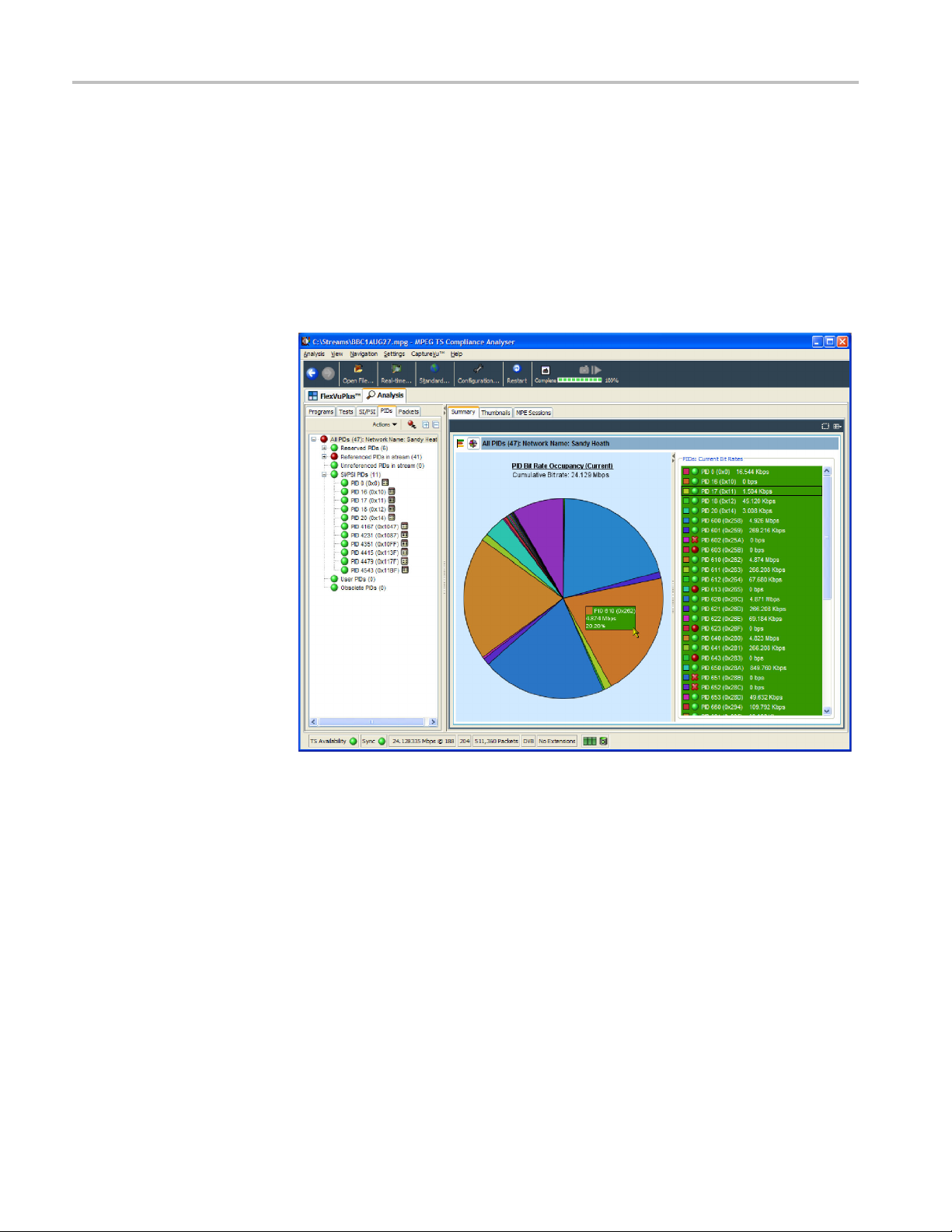The width and height of the screenshot is (952, 1232).
Task: Click the blue Back navigation arrow
Action: click(312, 374)
